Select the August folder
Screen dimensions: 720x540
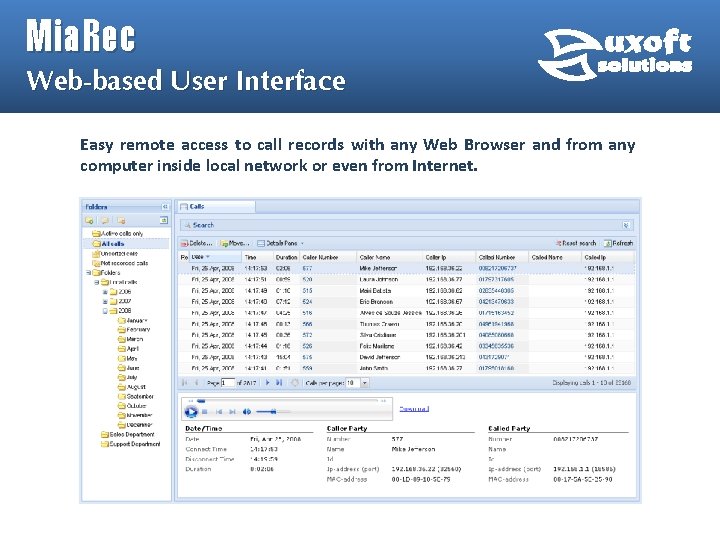pos(132,387)
